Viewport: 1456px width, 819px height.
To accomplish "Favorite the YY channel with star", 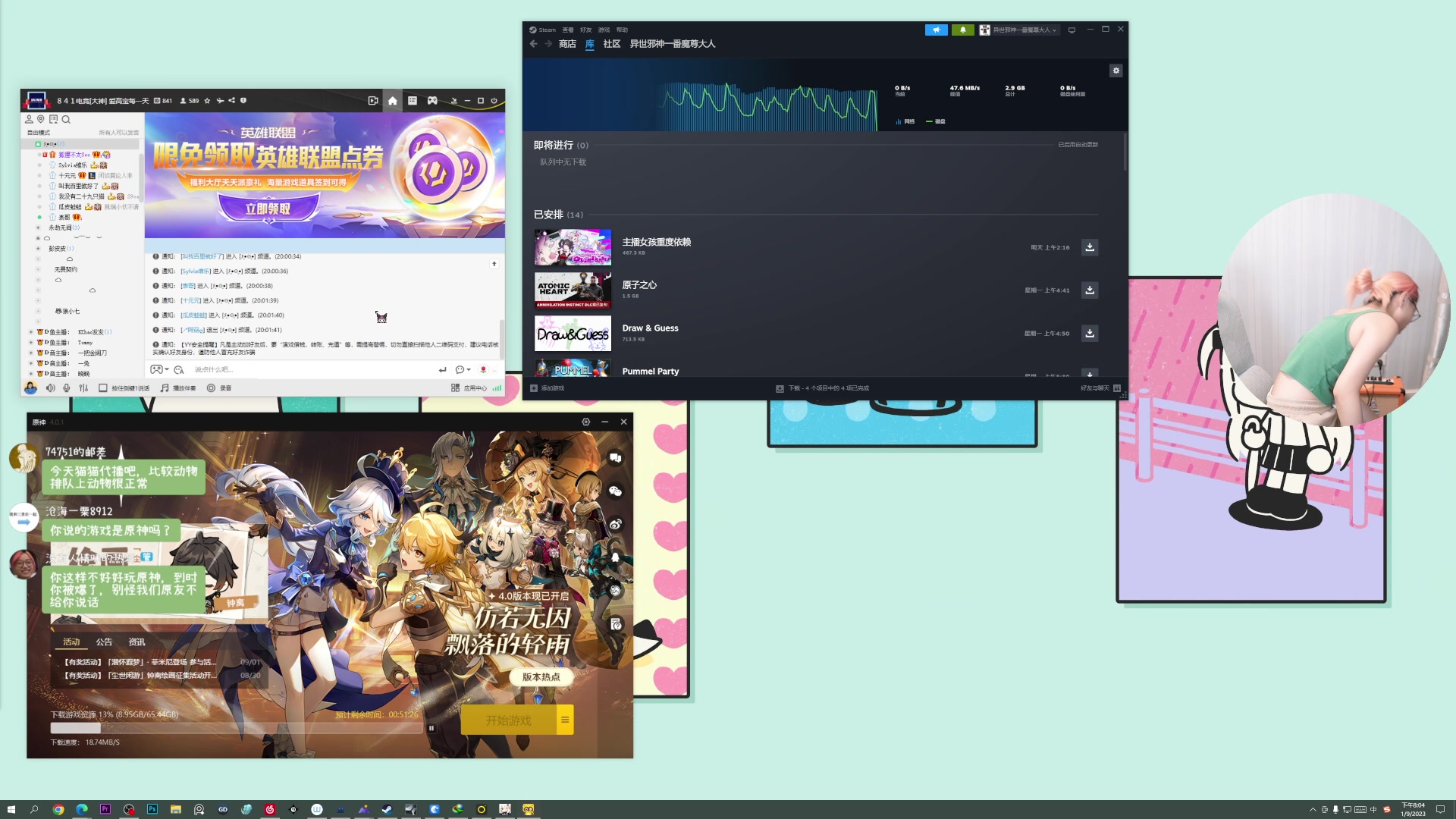I will coord(207,100).
